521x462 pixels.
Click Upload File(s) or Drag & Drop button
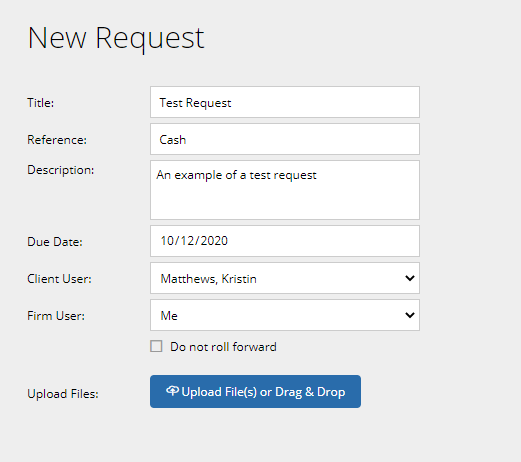(255, 391)
